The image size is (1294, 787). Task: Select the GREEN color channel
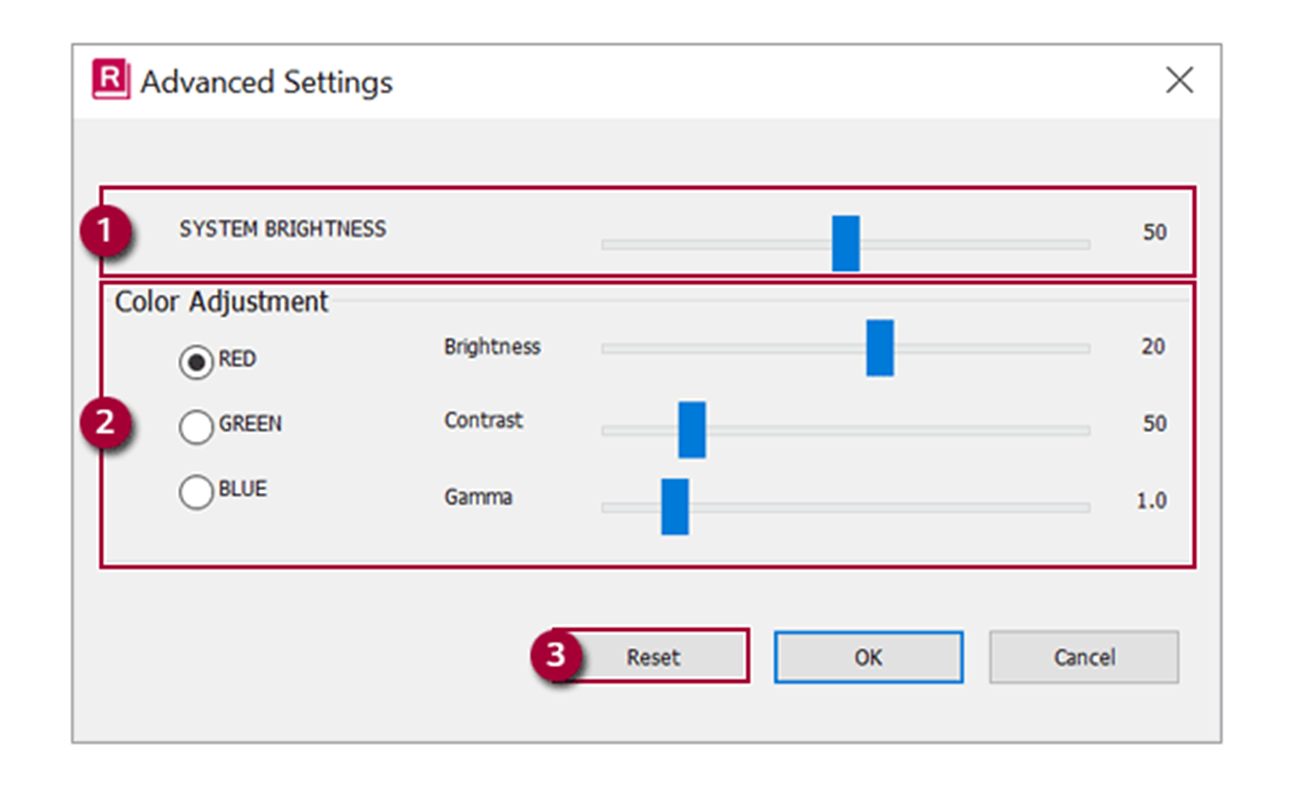(196, 427)
